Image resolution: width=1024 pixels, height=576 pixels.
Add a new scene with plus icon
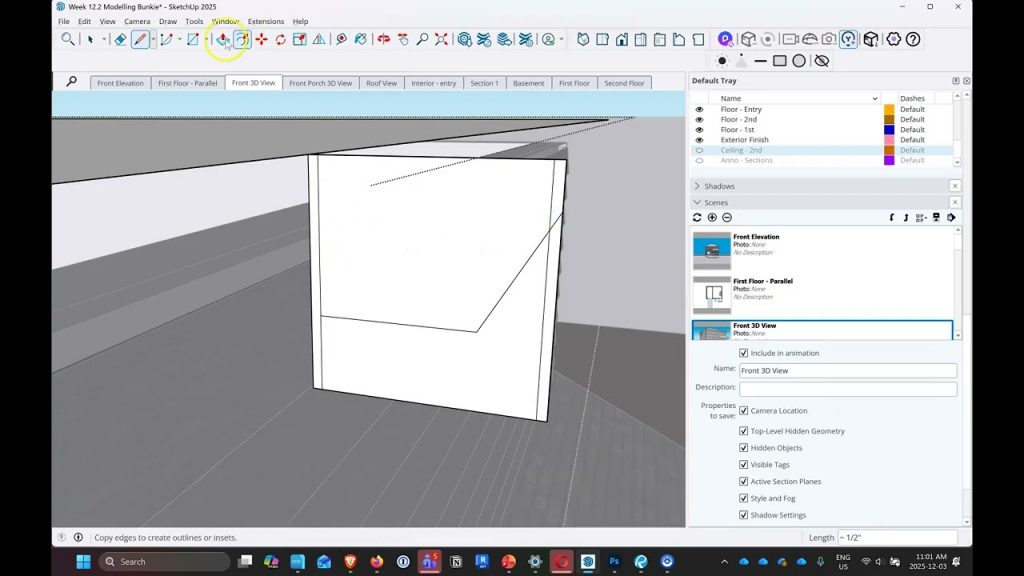click(712, 217)
